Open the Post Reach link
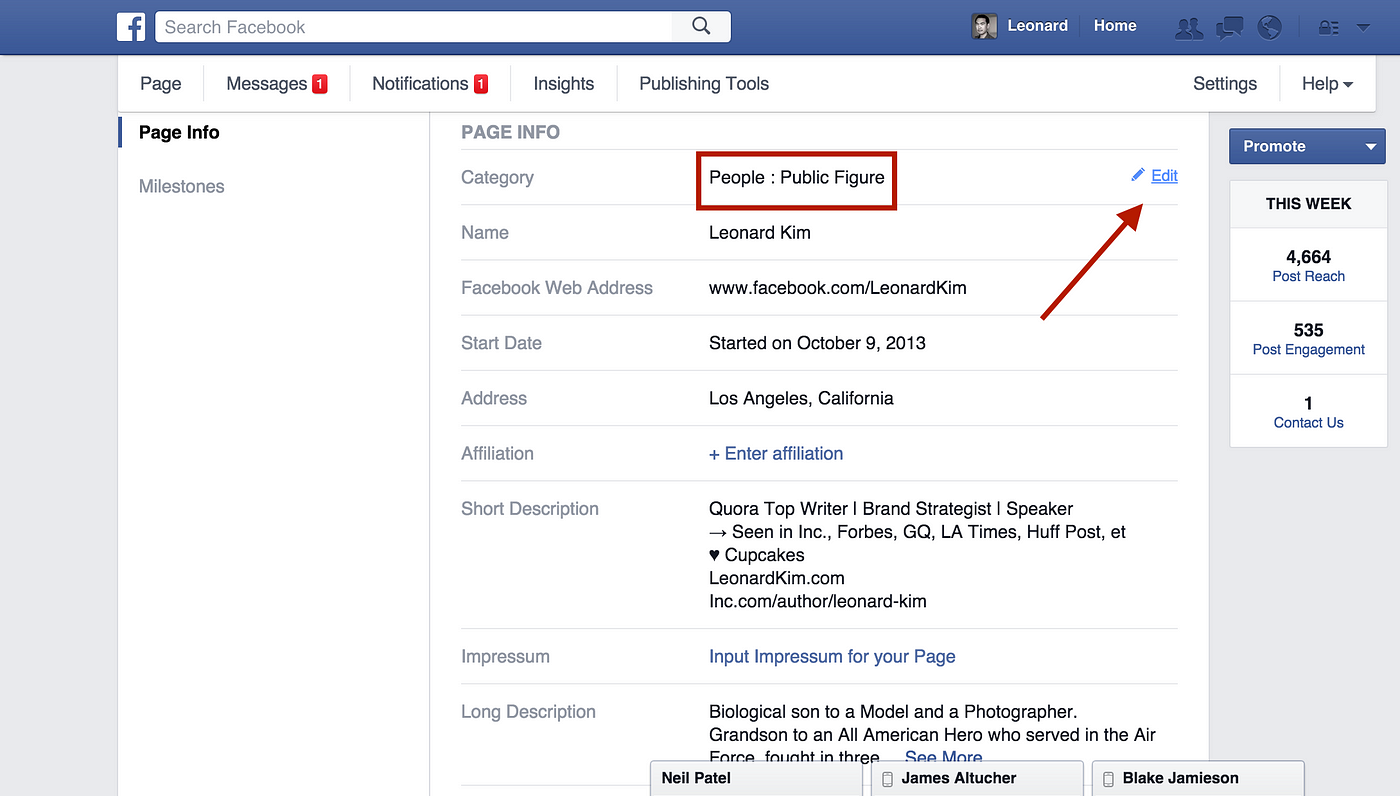 (x=1308, y=276)
